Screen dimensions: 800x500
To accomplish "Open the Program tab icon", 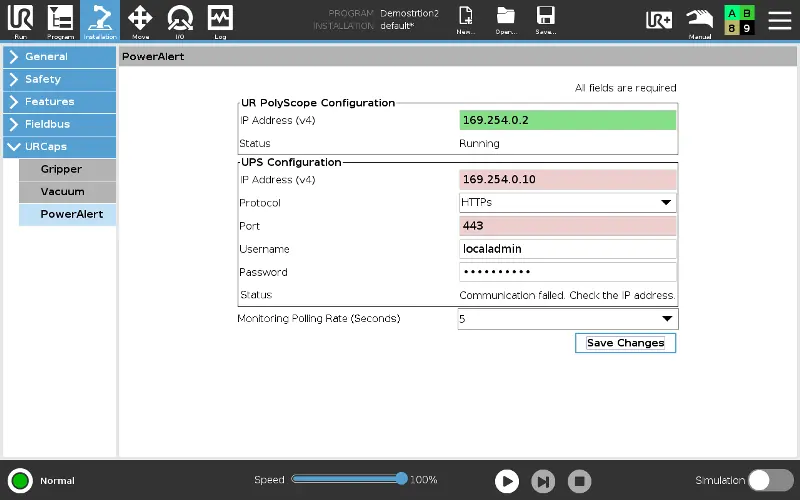I will 60,20.
